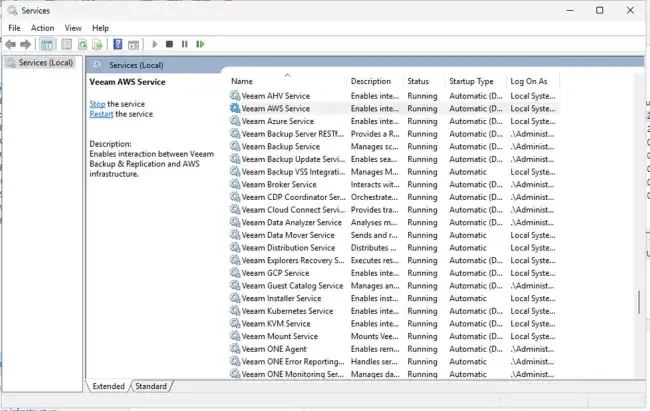Click the Back arrow toolbar icon

click(x=10, y=44)
